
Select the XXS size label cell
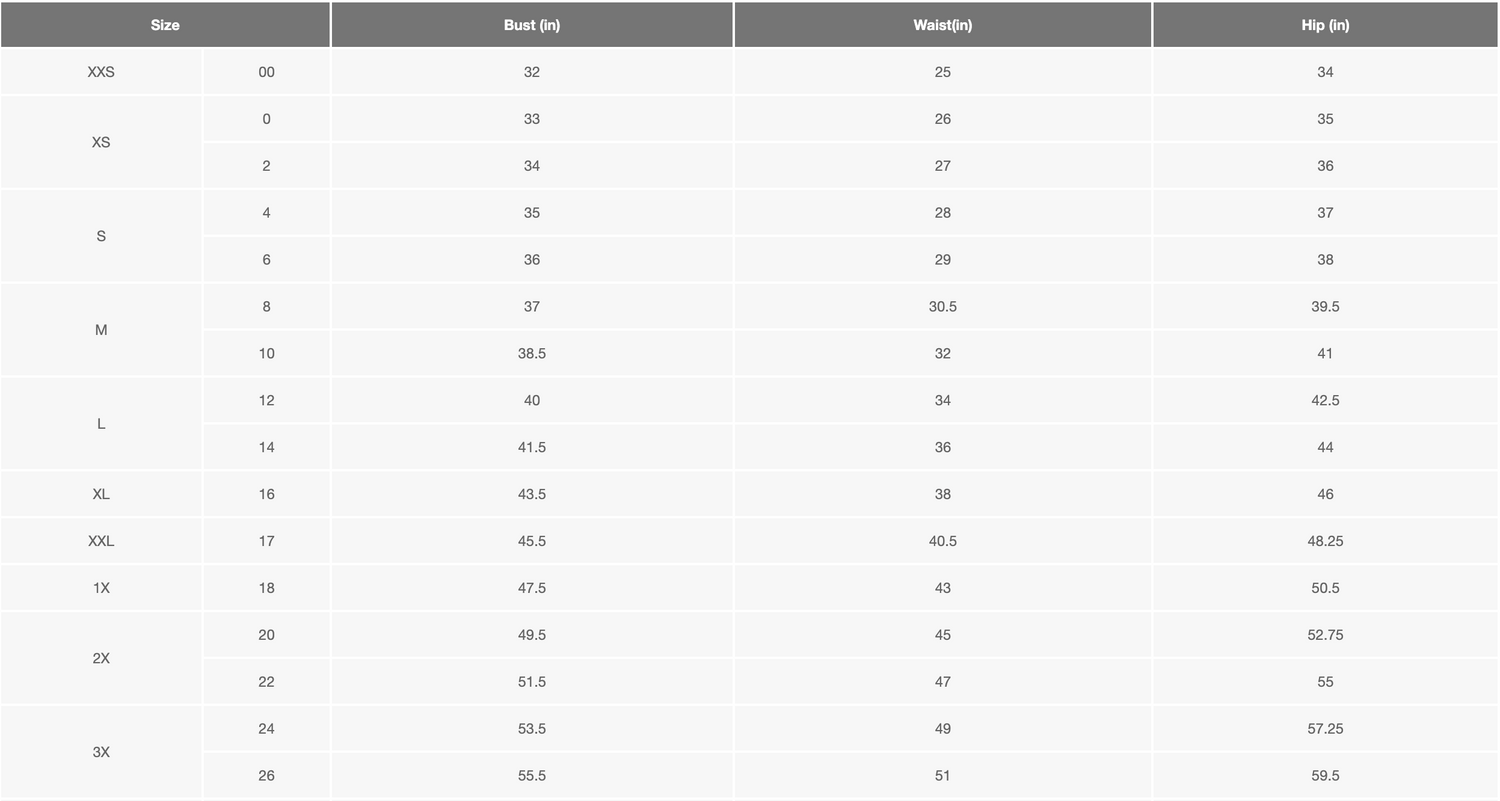[101, 72]
